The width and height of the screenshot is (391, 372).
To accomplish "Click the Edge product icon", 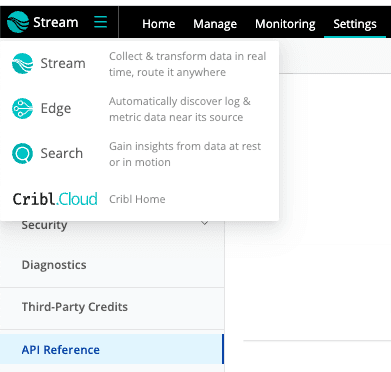I will [x=22, y=108].
